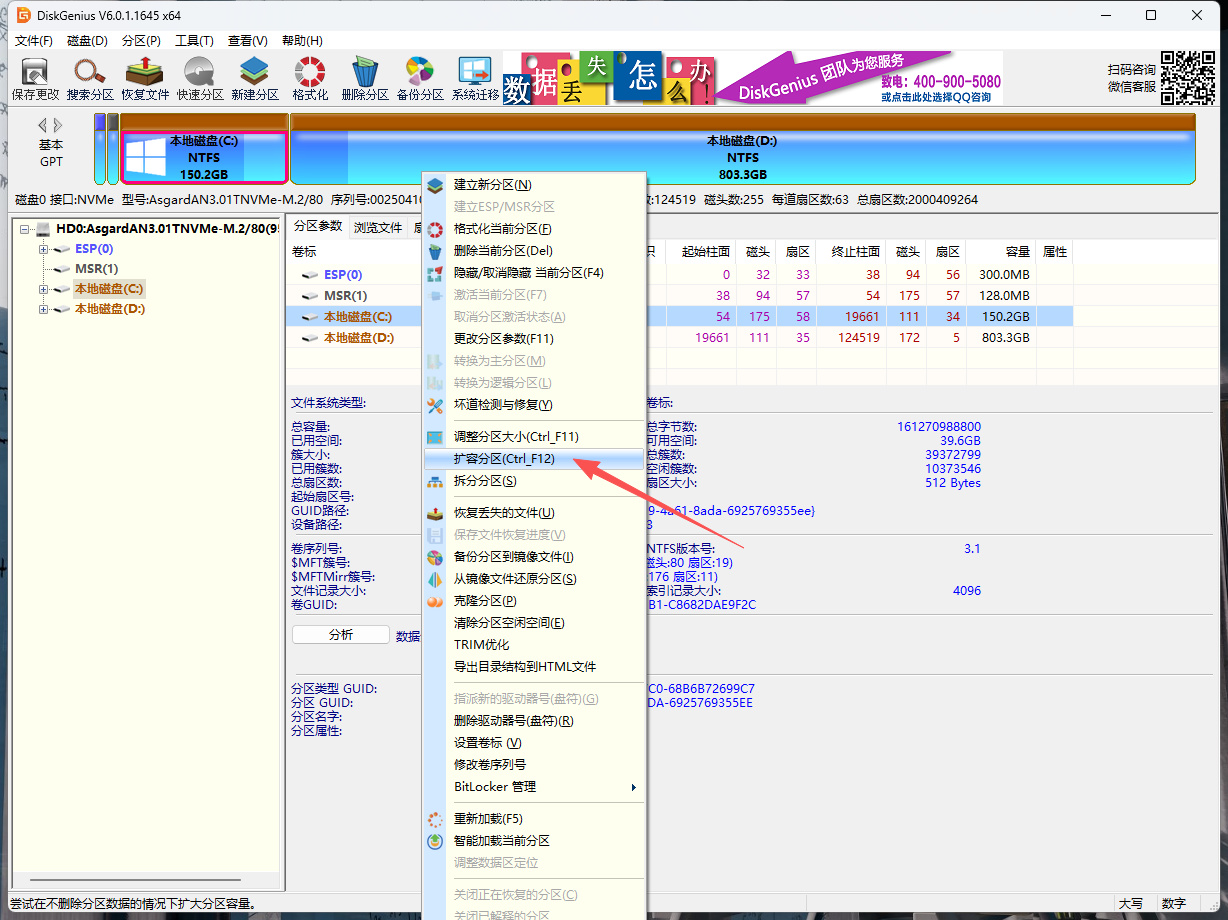Image resolution: width=1228 pixels, height=920 pixels.
Task: Select 坏道检测与修复(Y) menu entry
Action: (534, 405)
